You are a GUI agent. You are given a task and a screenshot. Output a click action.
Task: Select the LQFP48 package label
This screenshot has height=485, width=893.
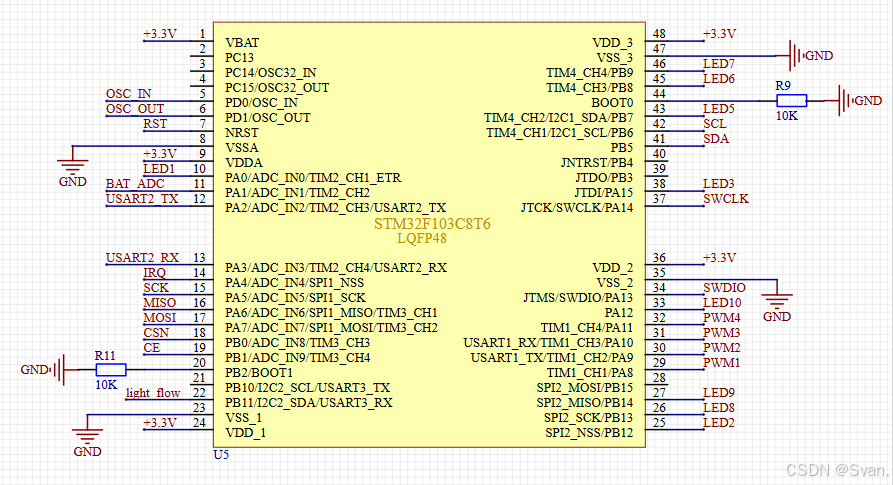point(421,239)
